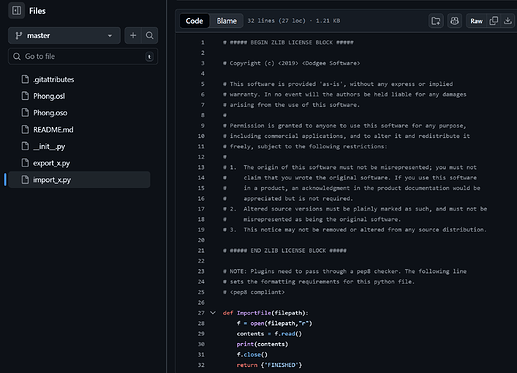Switch to the Code tab
517x373 pixels.
point(194,21)
